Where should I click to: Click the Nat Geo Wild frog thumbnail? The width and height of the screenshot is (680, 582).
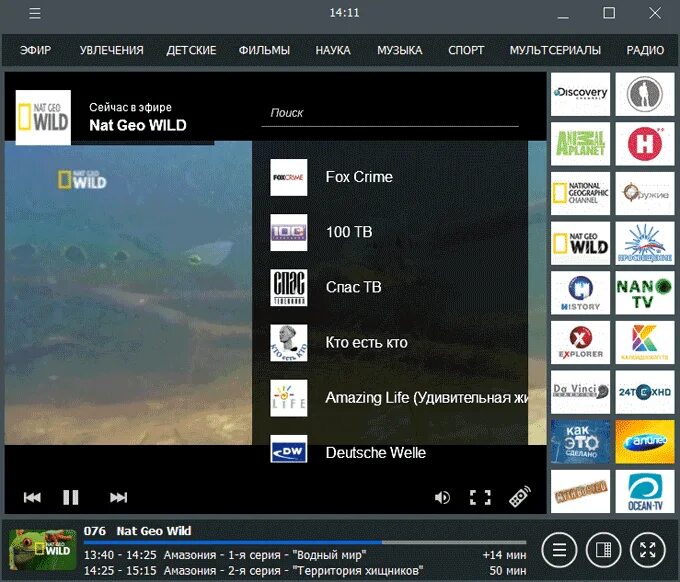(x=42, y=549)
